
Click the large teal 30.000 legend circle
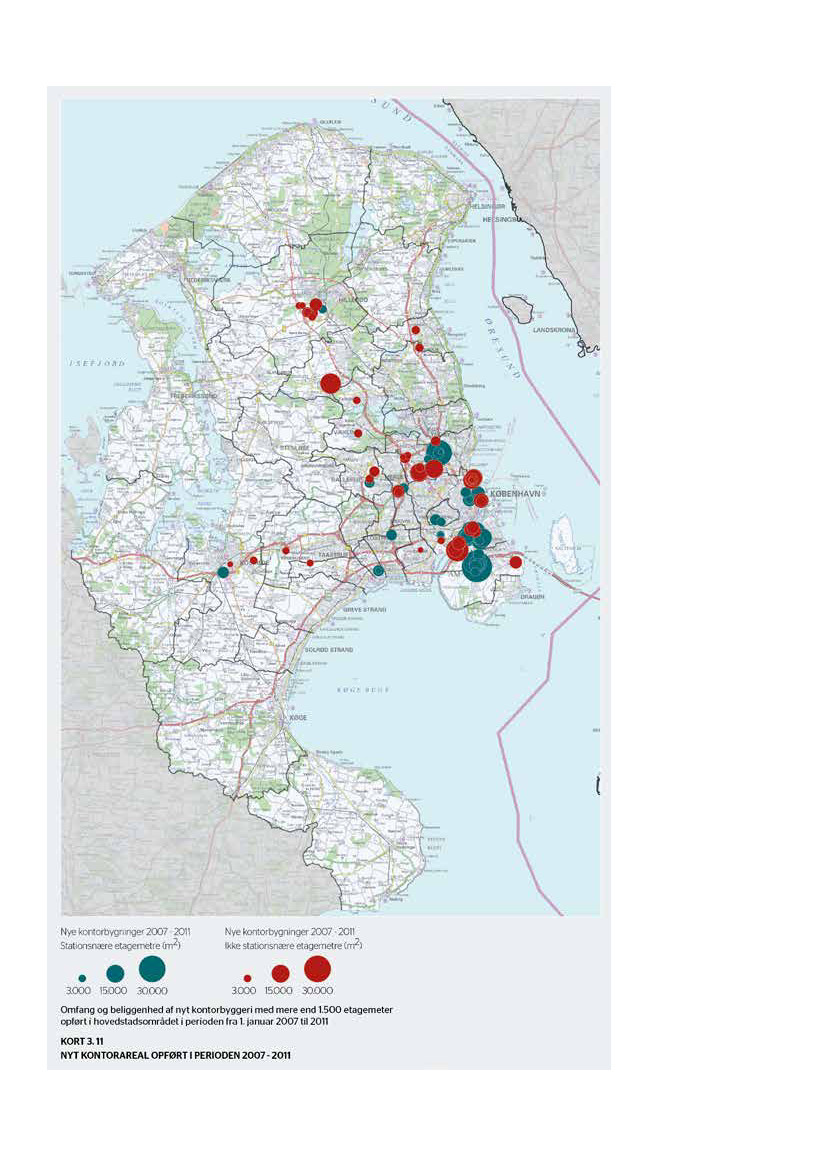(152, 968)
